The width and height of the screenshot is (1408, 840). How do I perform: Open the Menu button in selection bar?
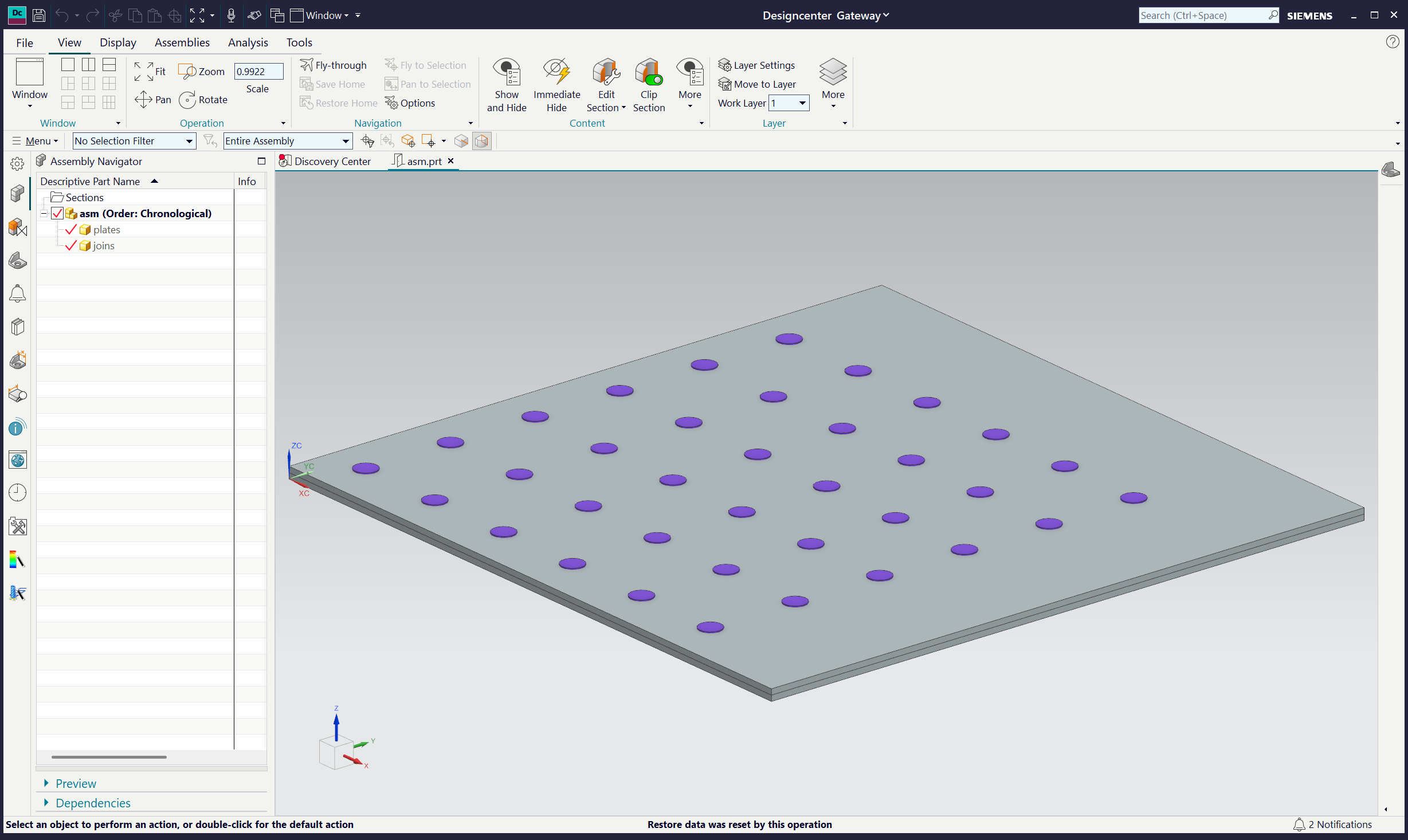pyautogui.click(x=36, y=141)
